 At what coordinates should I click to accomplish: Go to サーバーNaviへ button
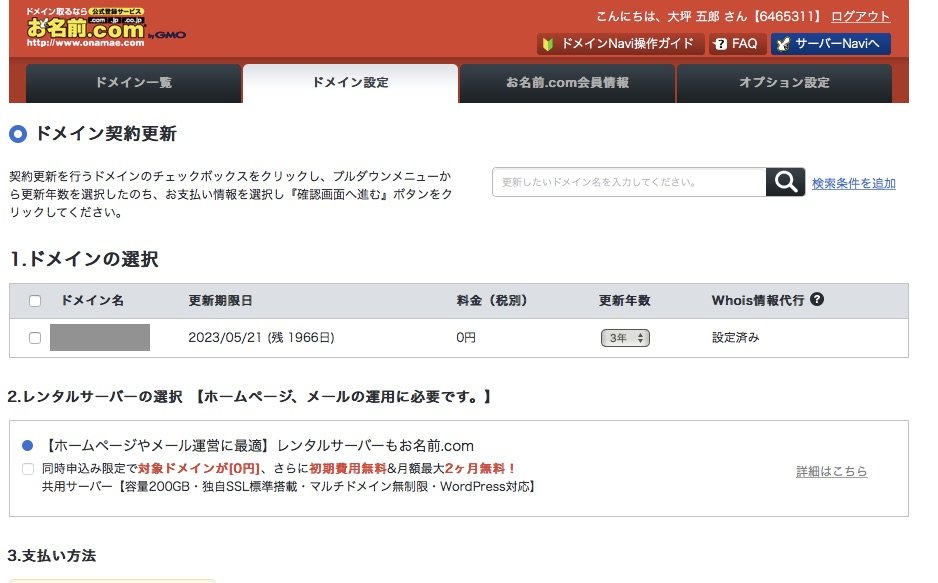(830, 44)
